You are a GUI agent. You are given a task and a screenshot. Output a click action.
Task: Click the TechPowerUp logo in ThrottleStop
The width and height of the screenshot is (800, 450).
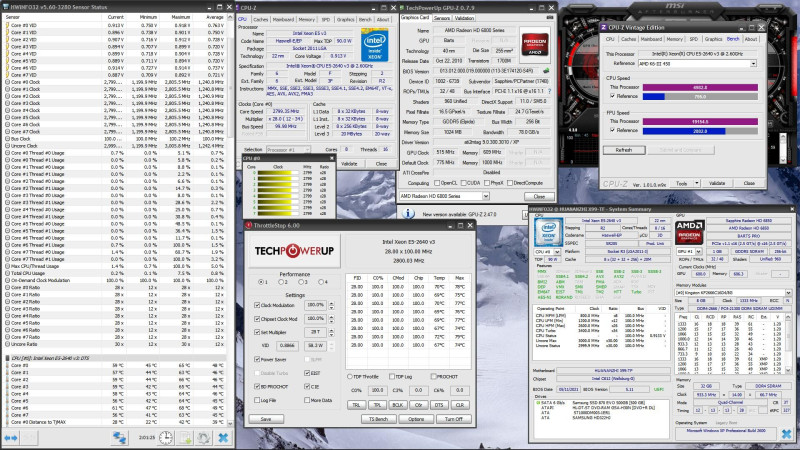point(294,251)
